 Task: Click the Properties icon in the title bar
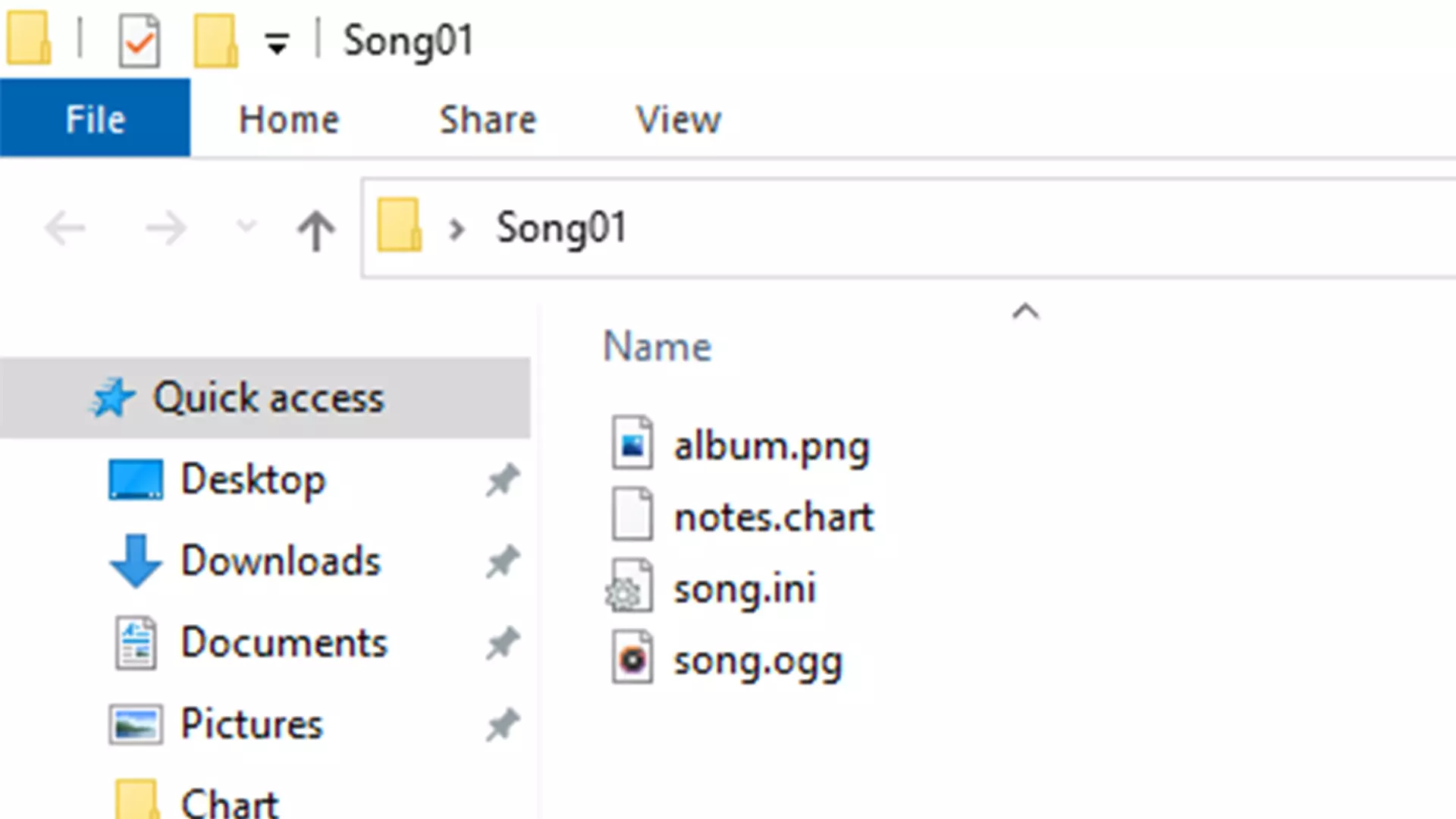[x=140, y=41]
